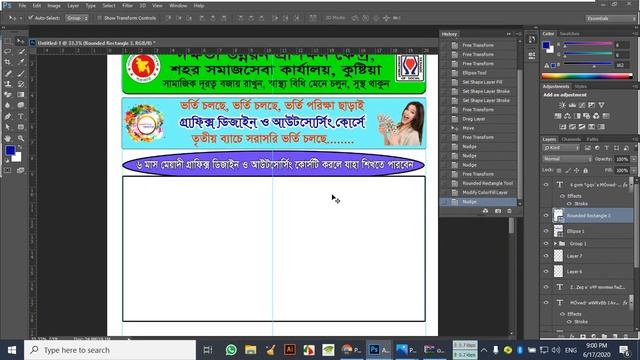Enable Show Transform Controls checkbox
The image size is (640, 360).
coord(99,18)
